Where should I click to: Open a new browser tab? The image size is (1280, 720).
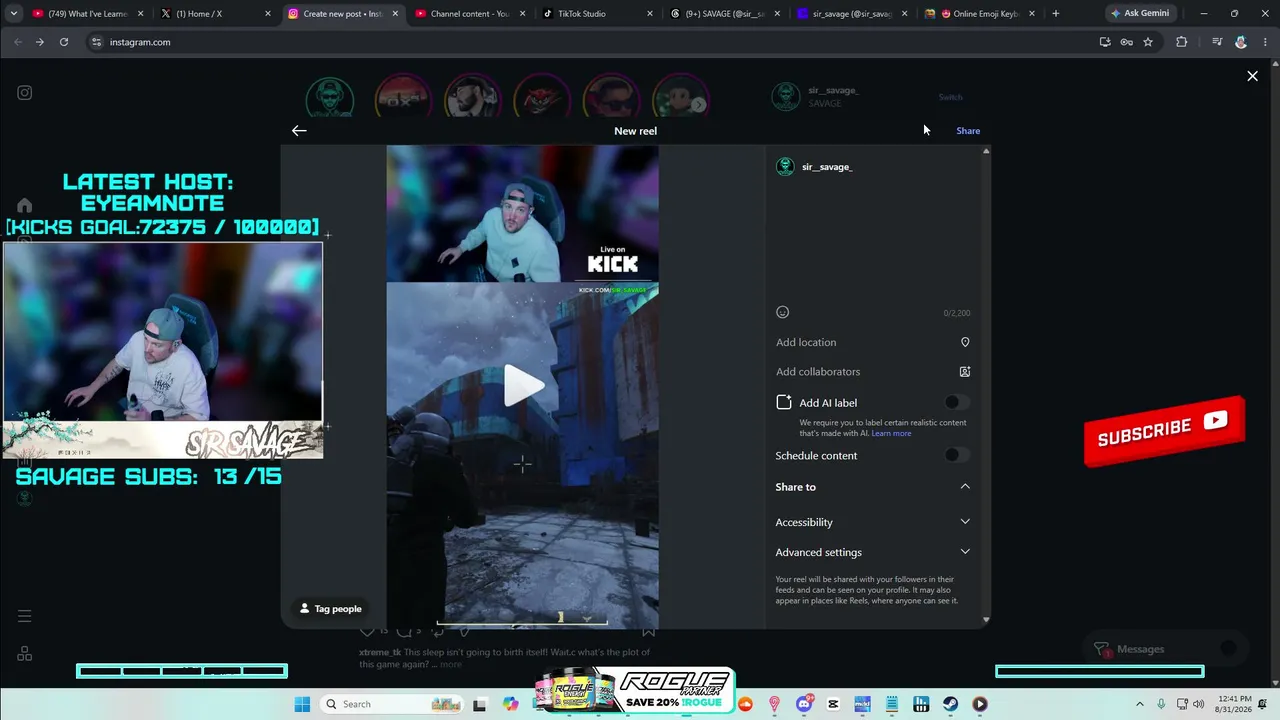pos(1055,14)
